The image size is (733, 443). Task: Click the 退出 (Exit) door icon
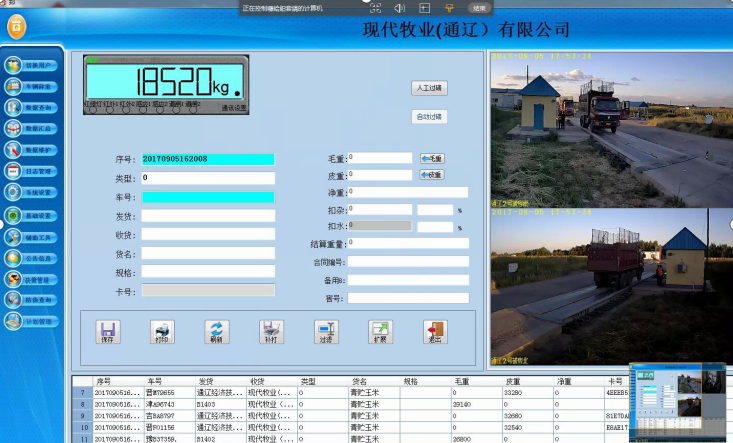(x=434, y=332)
